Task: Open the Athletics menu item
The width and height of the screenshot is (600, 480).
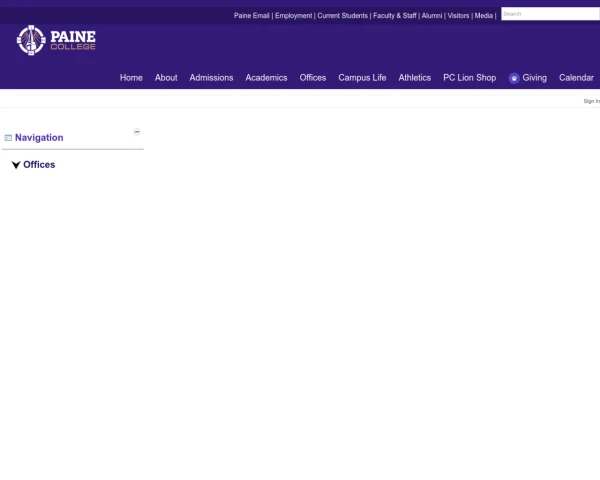Action: (415, 78)
